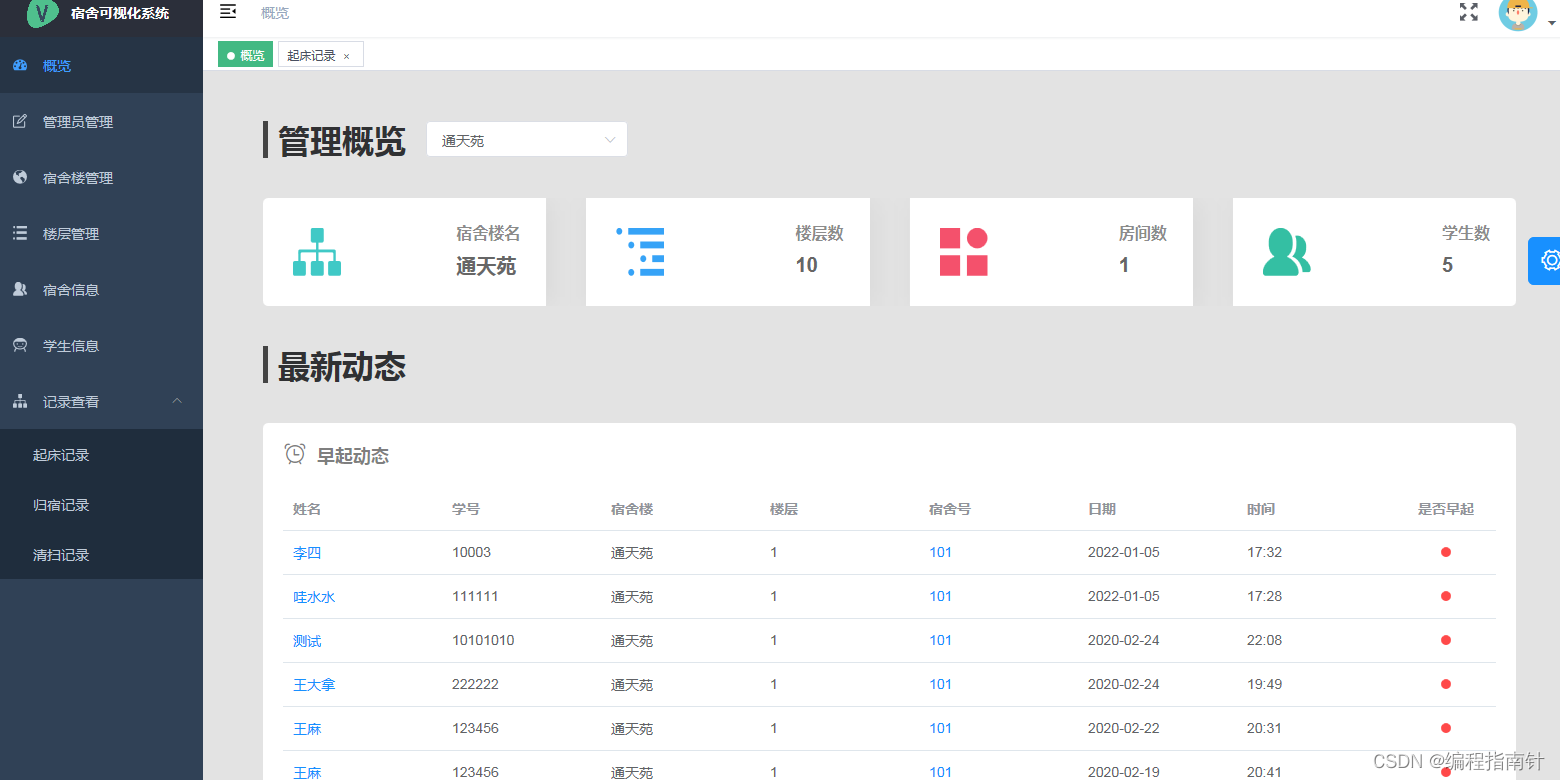Open the user avatar menu
The height and width of the screenshot is (780, 1560).
coord(1517,13)
